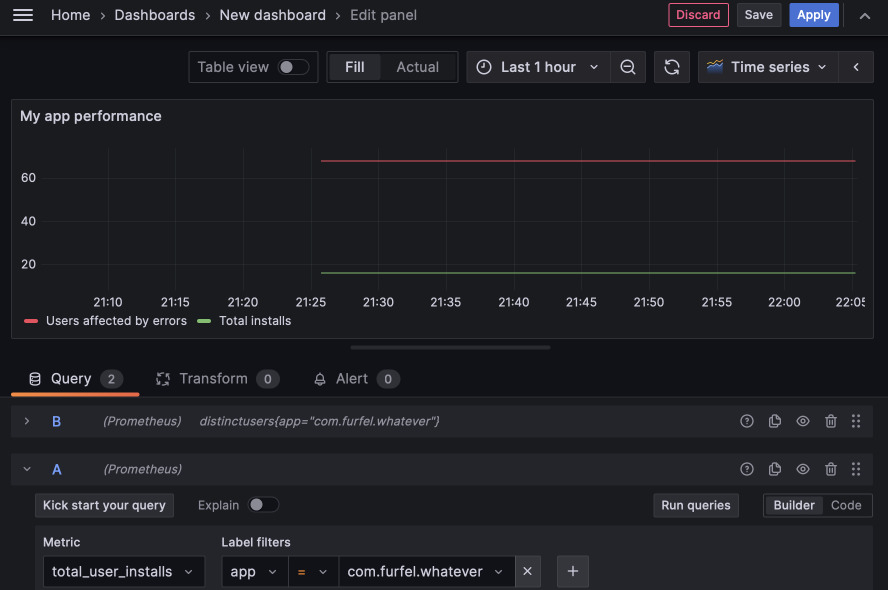Apply the panel changes
The image size is (888, 590).
[x=814, y=15]
